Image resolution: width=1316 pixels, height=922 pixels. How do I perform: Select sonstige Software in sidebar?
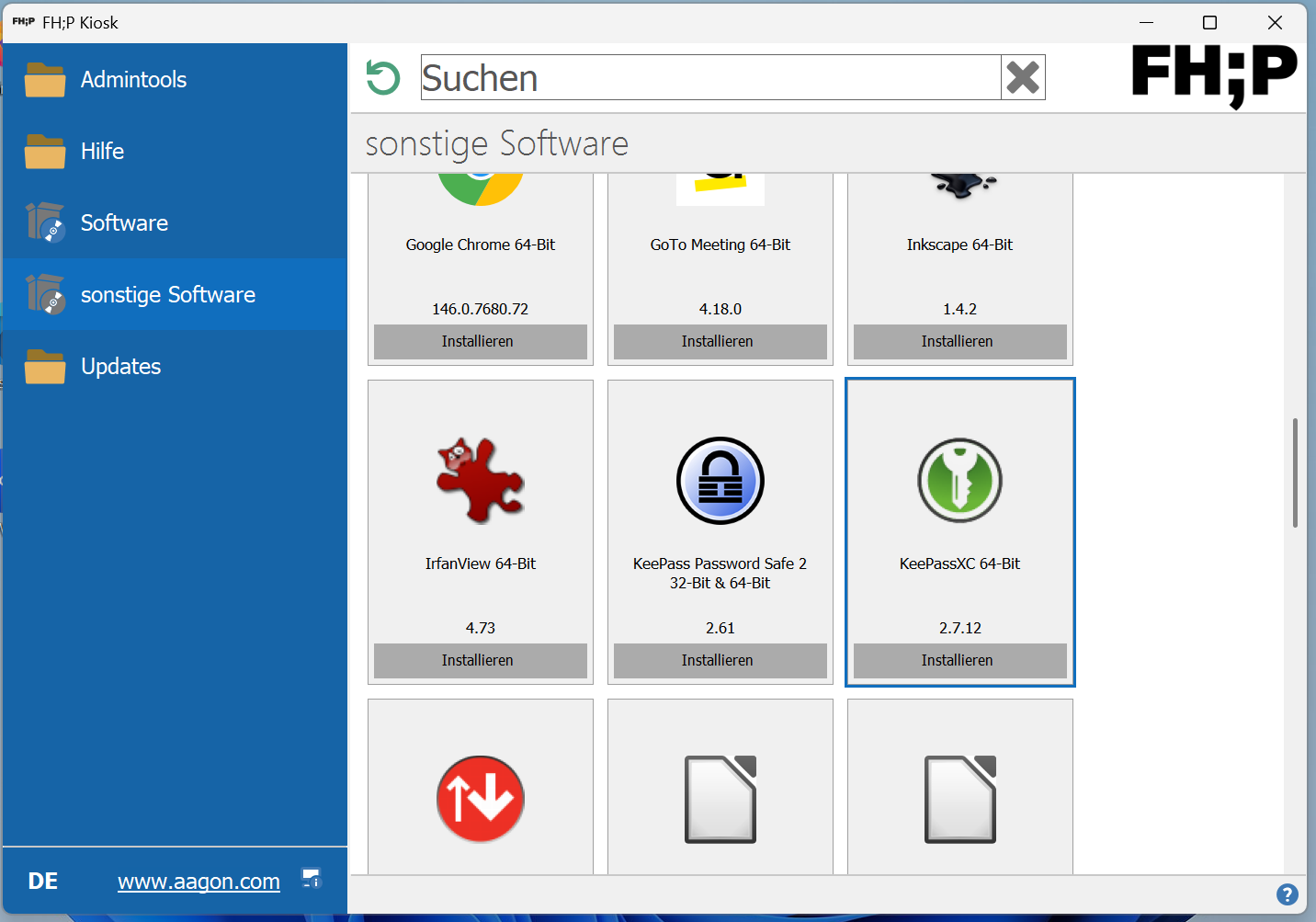tap(167, 295)
